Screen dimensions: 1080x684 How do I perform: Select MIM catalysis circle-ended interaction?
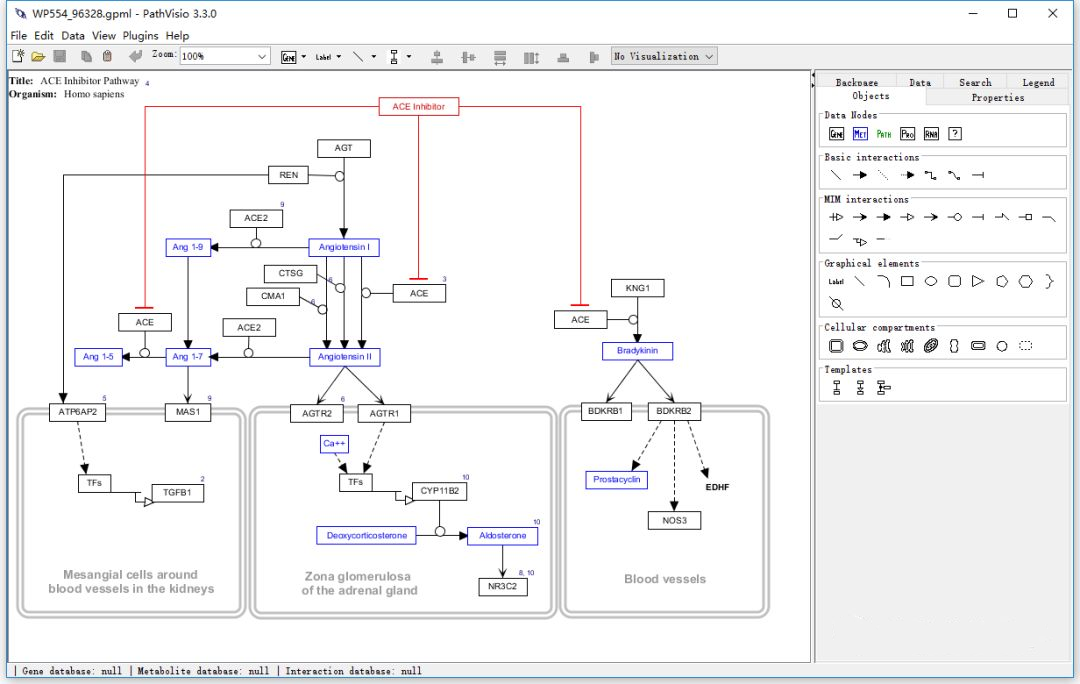(955, 217)
